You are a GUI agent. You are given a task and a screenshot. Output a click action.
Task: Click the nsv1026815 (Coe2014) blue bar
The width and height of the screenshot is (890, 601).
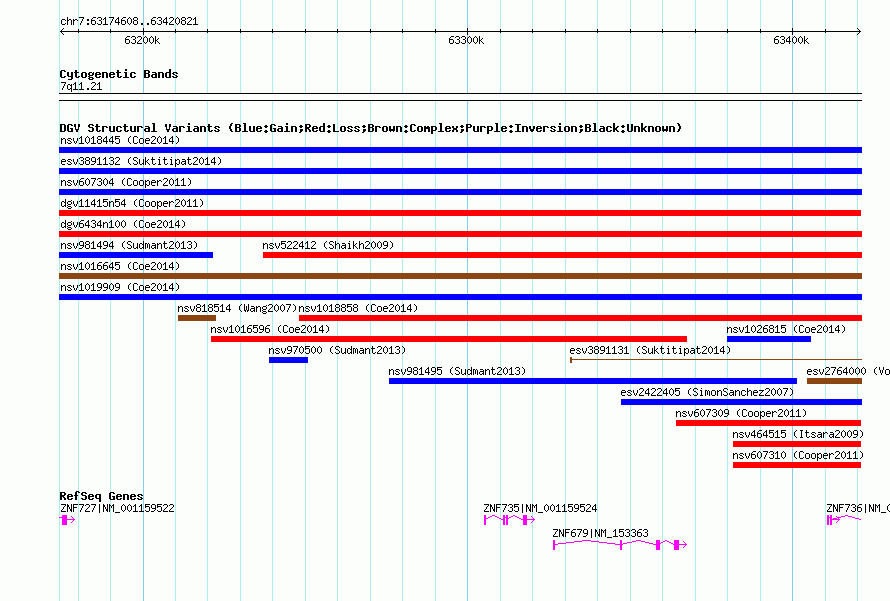[x=769, y=339]
